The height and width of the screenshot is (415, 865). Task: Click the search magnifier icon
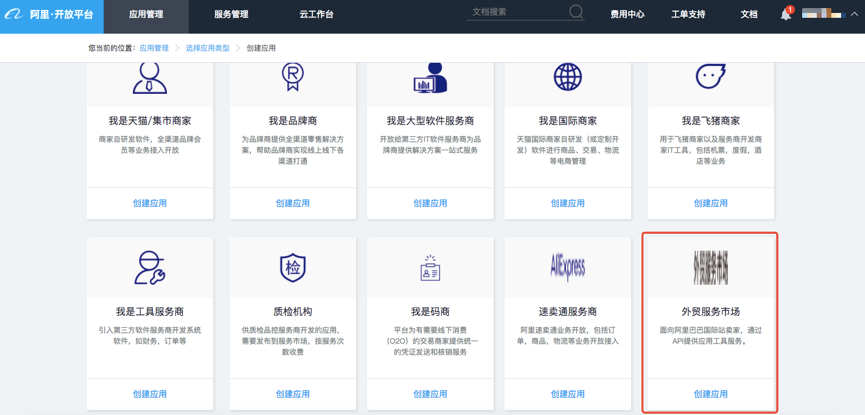tap(576, 12)
